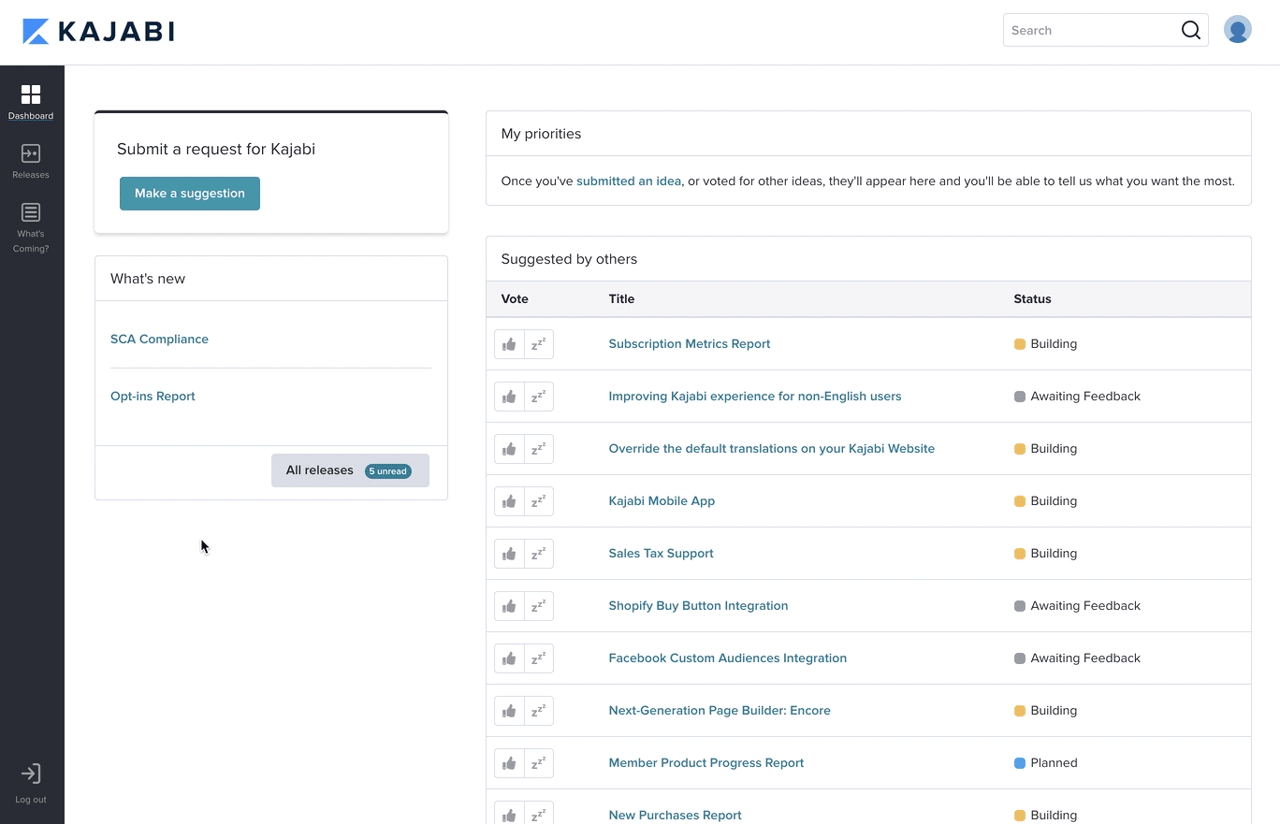1280x824 pixels.
Task: Open Next-Generation Page Builder: Encore idea
Action: pos(719,711)
